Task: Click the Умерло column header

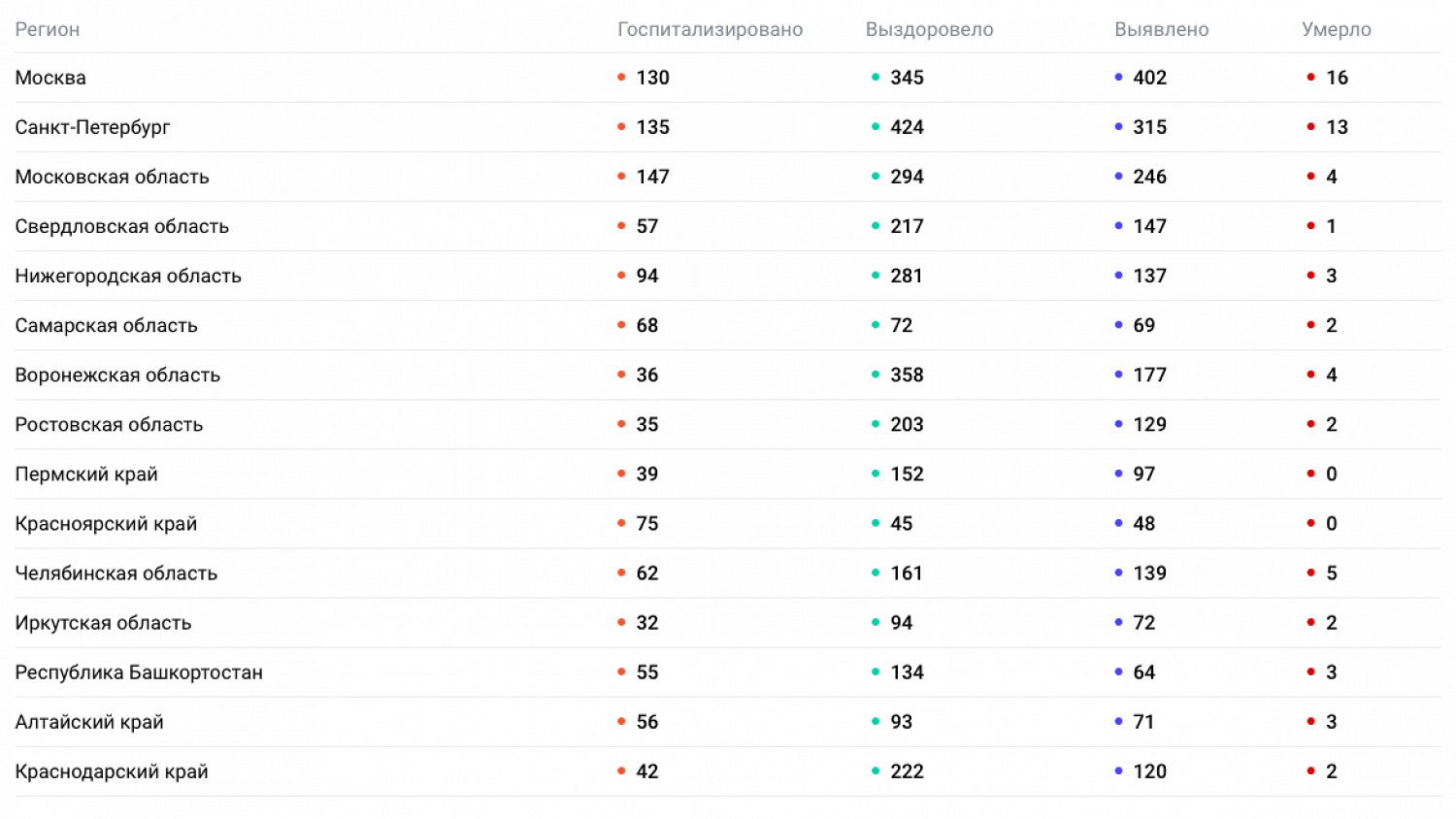Action: tap(1336, 29)
